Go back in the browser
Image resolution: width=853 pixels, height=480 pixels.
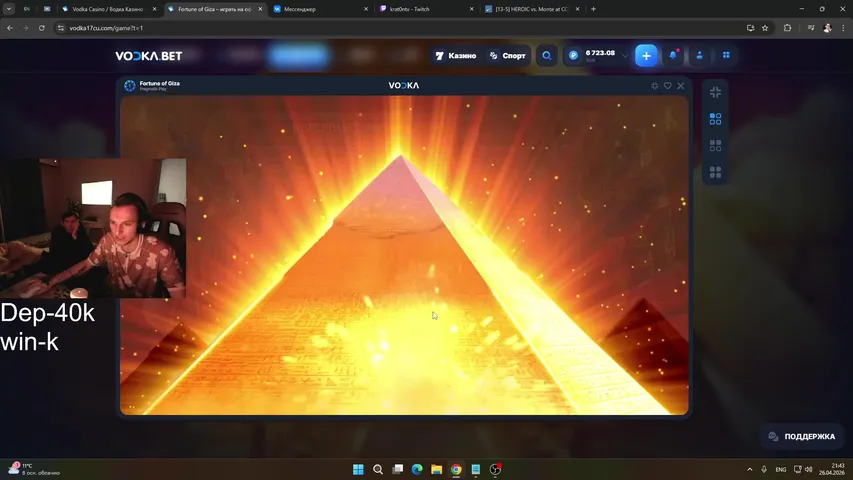point(10,28)
